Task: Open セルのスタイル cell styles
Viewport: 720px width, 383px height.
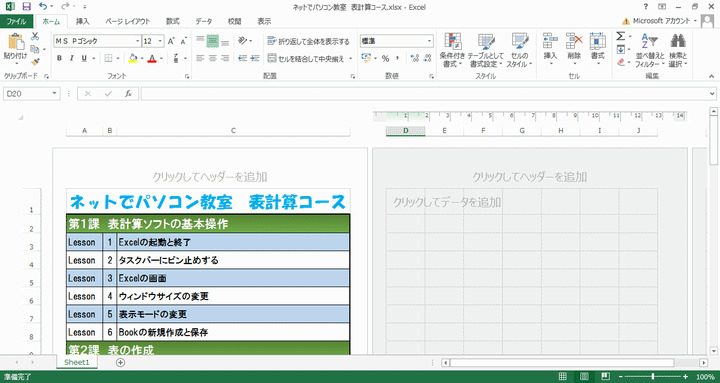Action: coord(520,50)
